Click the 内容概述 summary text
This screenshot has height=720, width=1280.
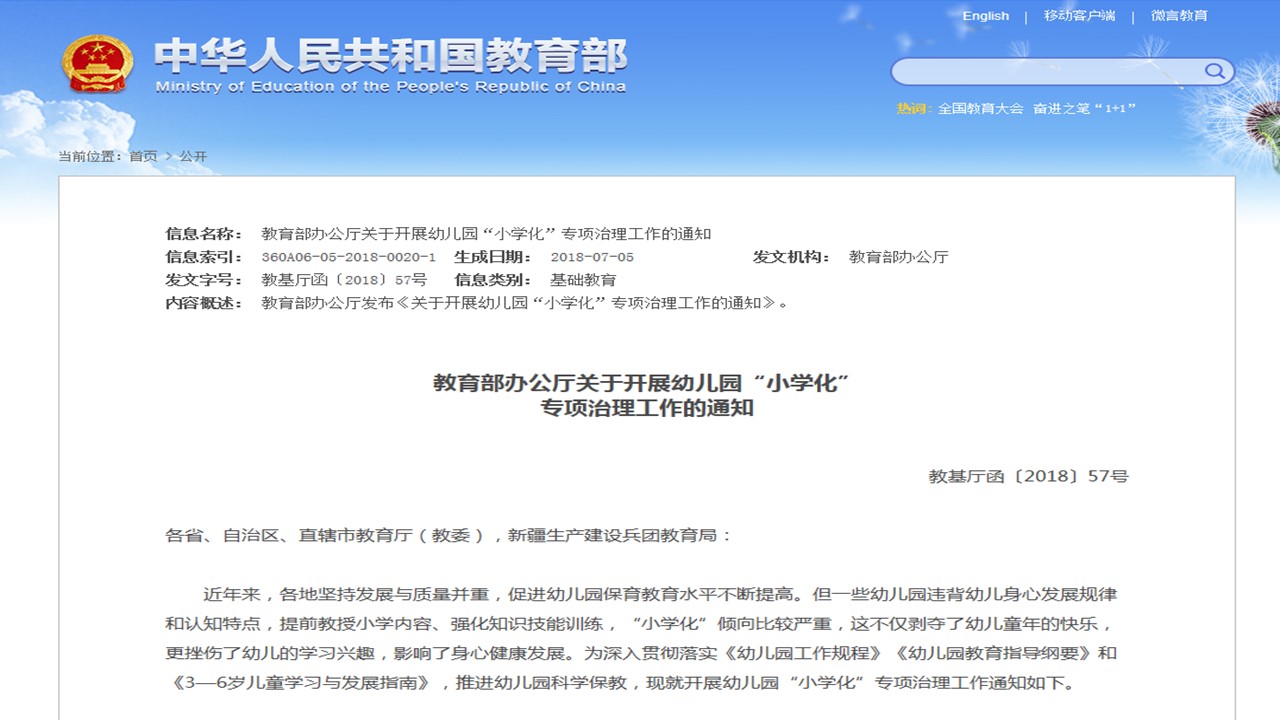(524, 303)
